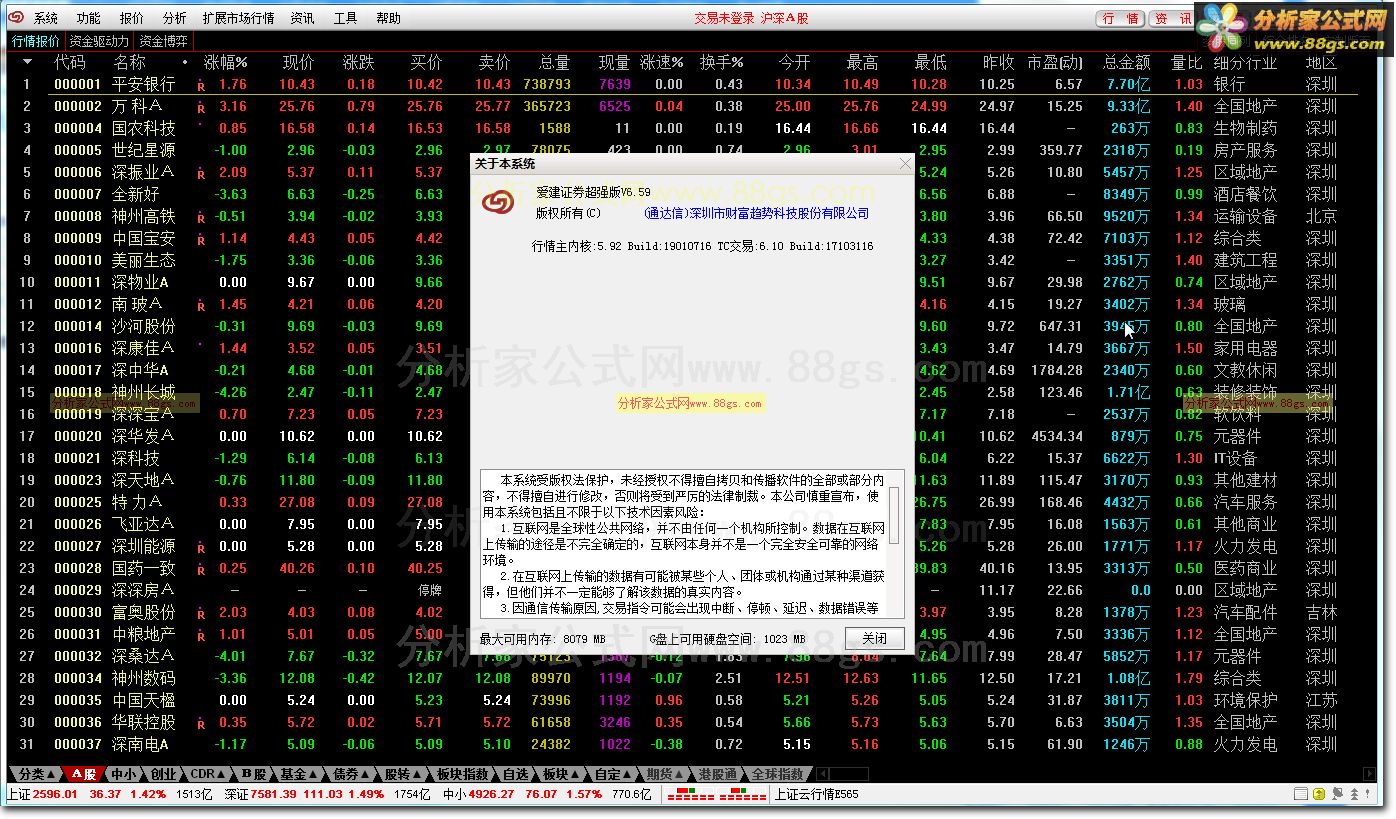Open the 功能 menu
Image resolution: width=1396 pixels, height=819 pixels.
[x=88, y=18]
